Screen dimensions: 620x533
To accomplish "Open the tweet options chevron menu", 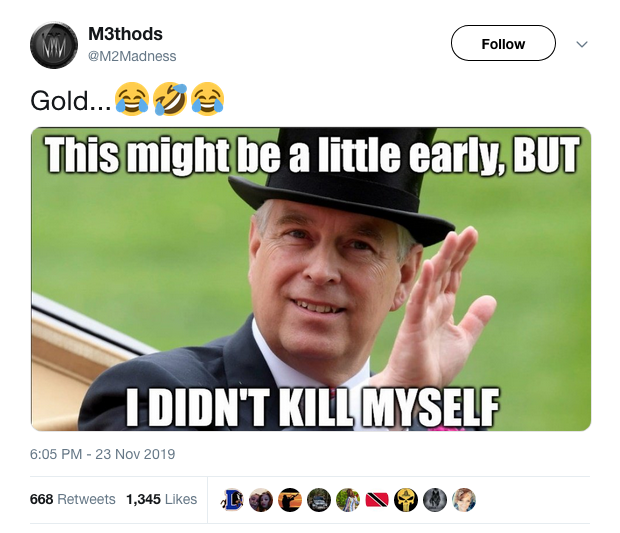I will 582,44.
